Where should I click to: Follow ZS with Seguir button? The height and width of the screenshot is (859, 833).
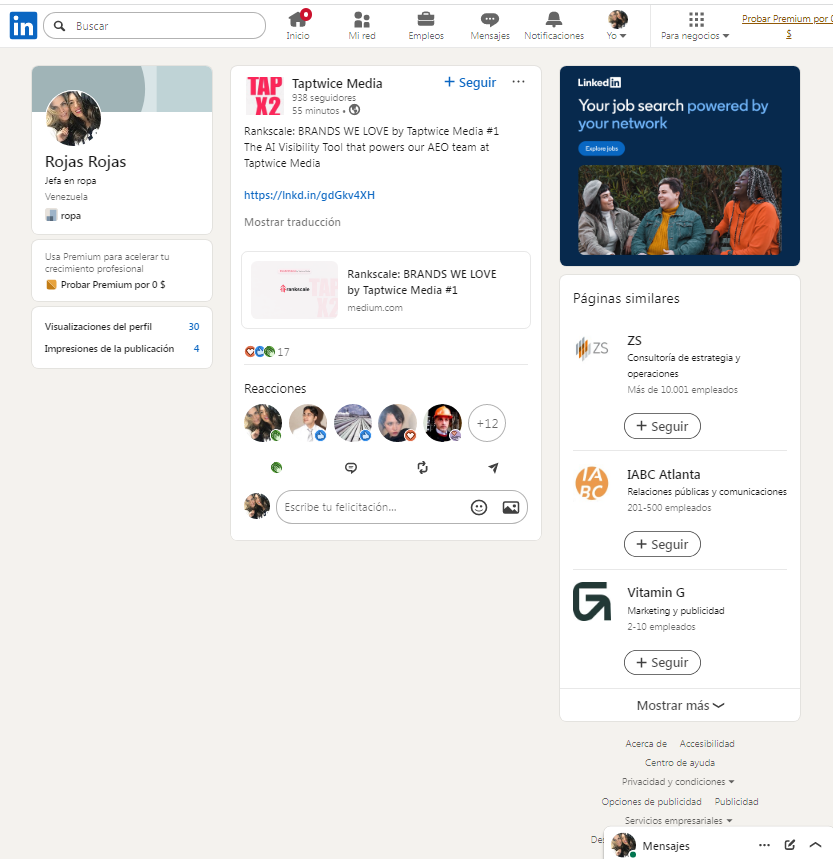(x=662, y=426)
